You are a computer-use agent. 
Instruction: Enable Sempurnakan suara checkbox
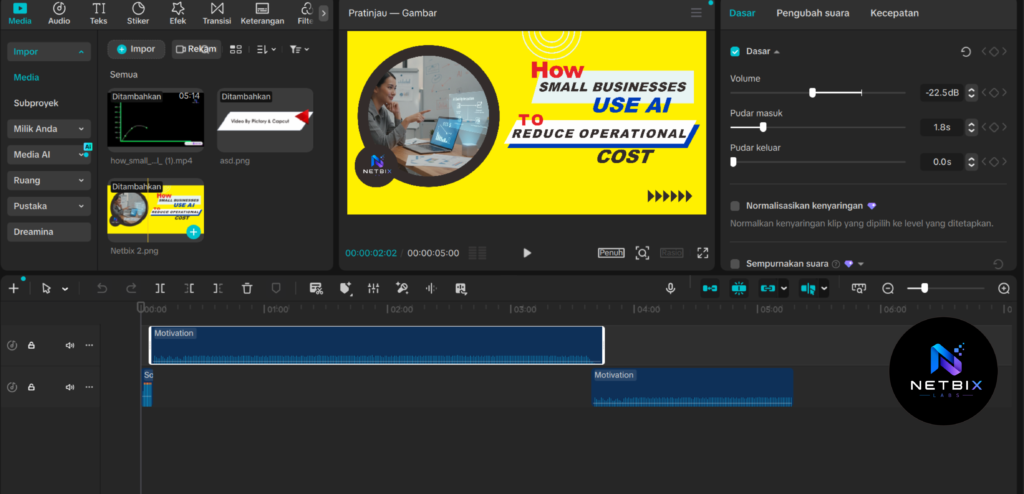coord(735,264)
